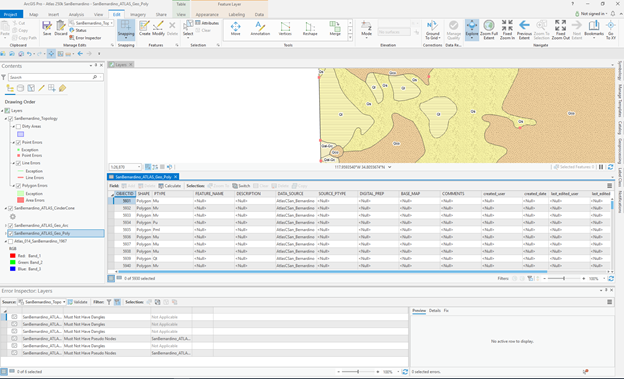Click Ground To Grid correction
Screen dimensions: 624x379
pyautogui.click(x=432, y=29)
